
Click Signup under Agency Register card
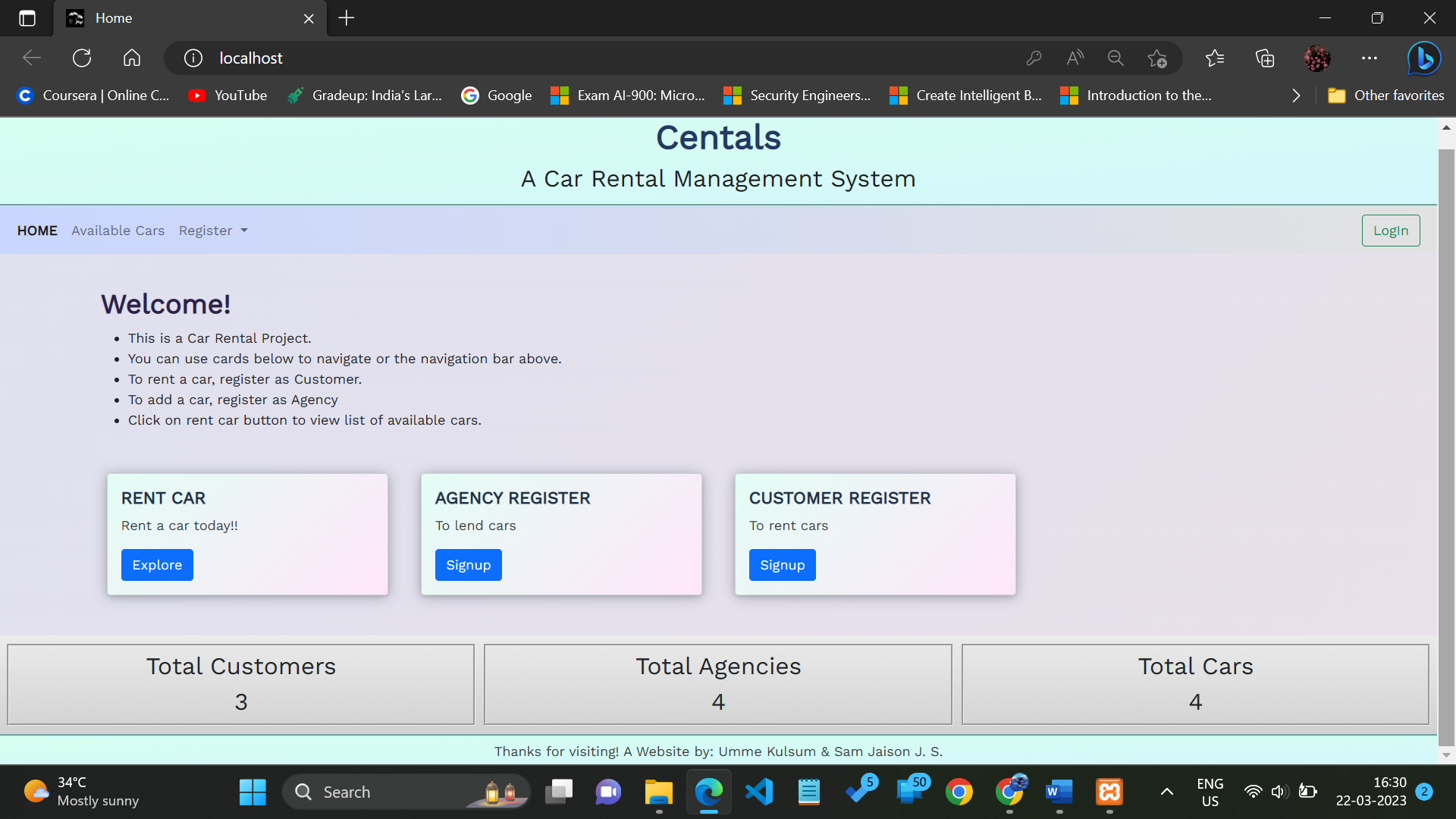[468, 565]
